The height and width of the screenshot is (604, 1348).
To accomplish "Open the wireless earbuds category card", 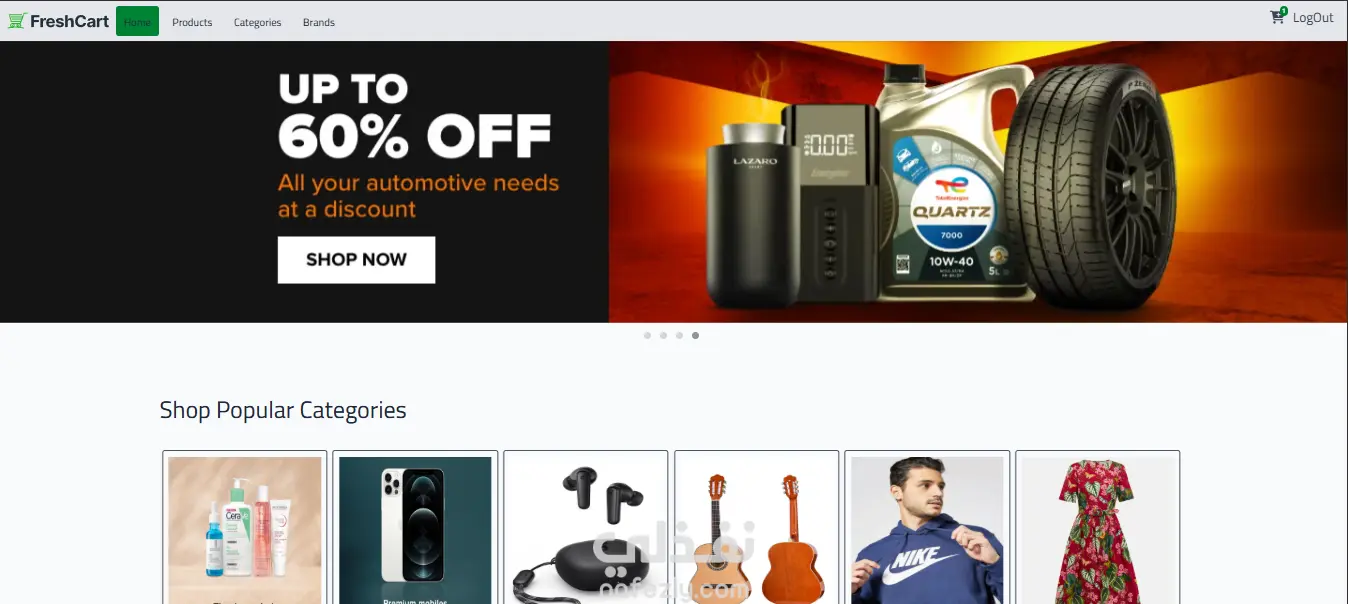I will (586, 527).
